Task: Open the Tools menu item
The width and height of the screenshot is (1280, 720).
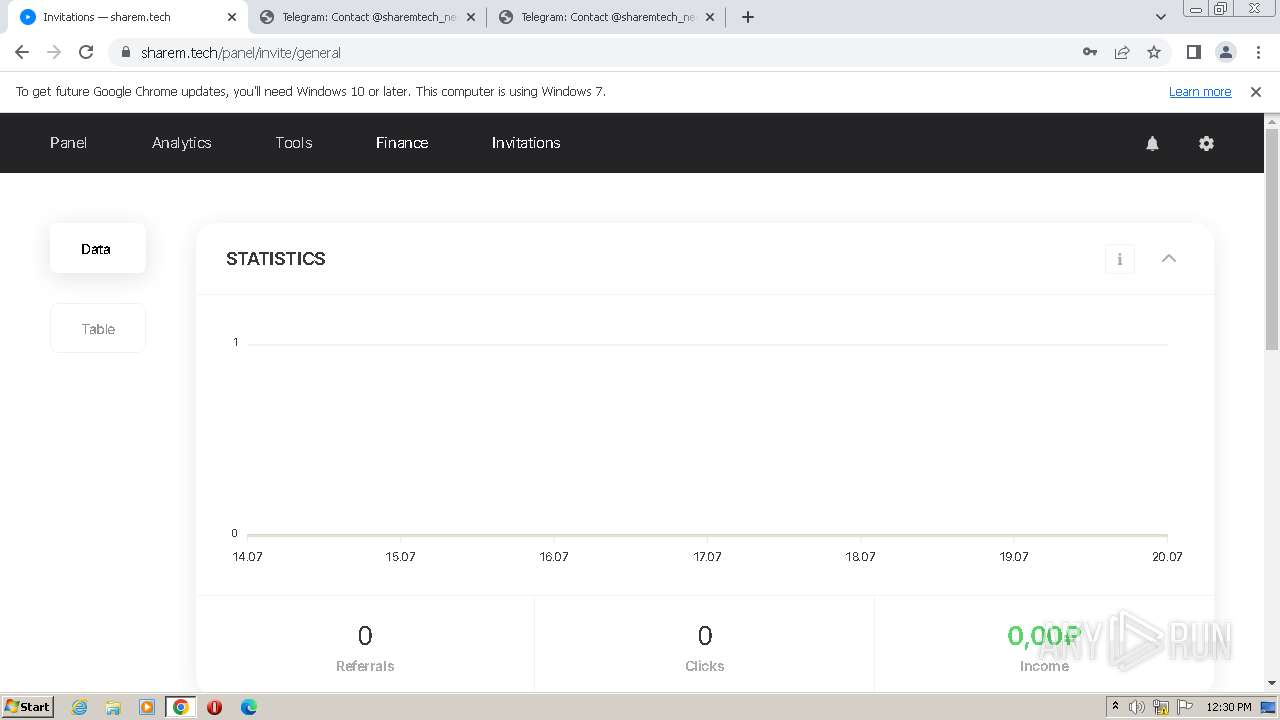Action: click(294, 143)
